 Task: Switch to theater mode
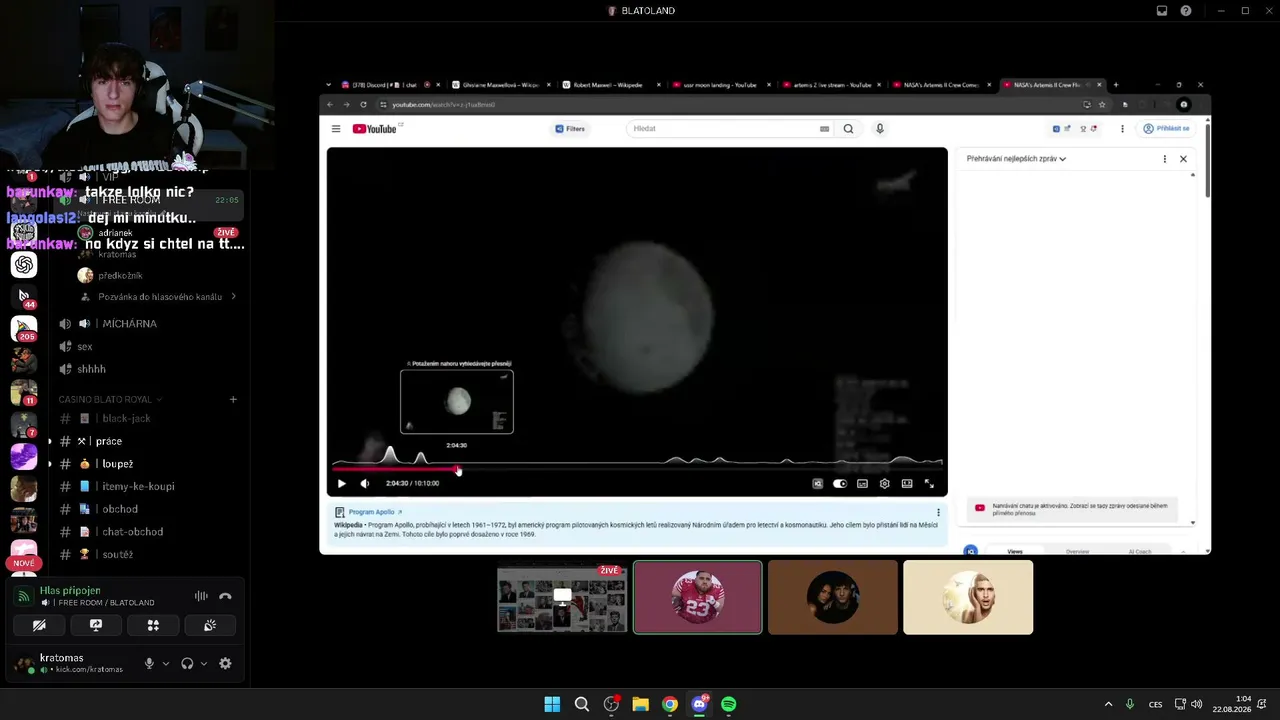(x=907, y=484)
